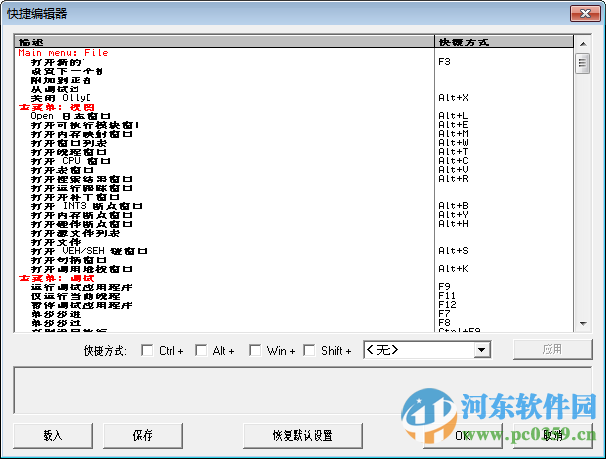
Task: Select the 'Open 日志窗口' row
Action: tap(224, 116)
